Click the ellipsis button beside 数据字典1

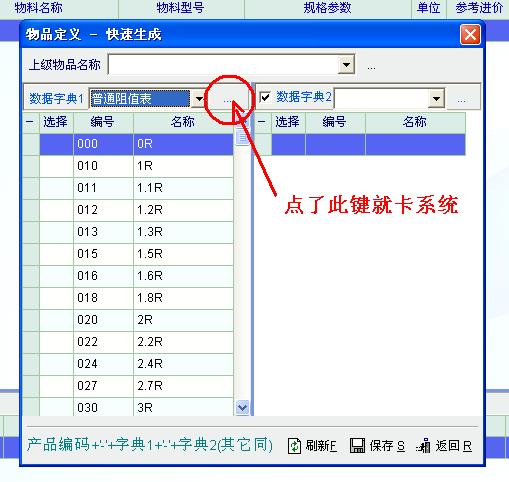tap(227, 100)
